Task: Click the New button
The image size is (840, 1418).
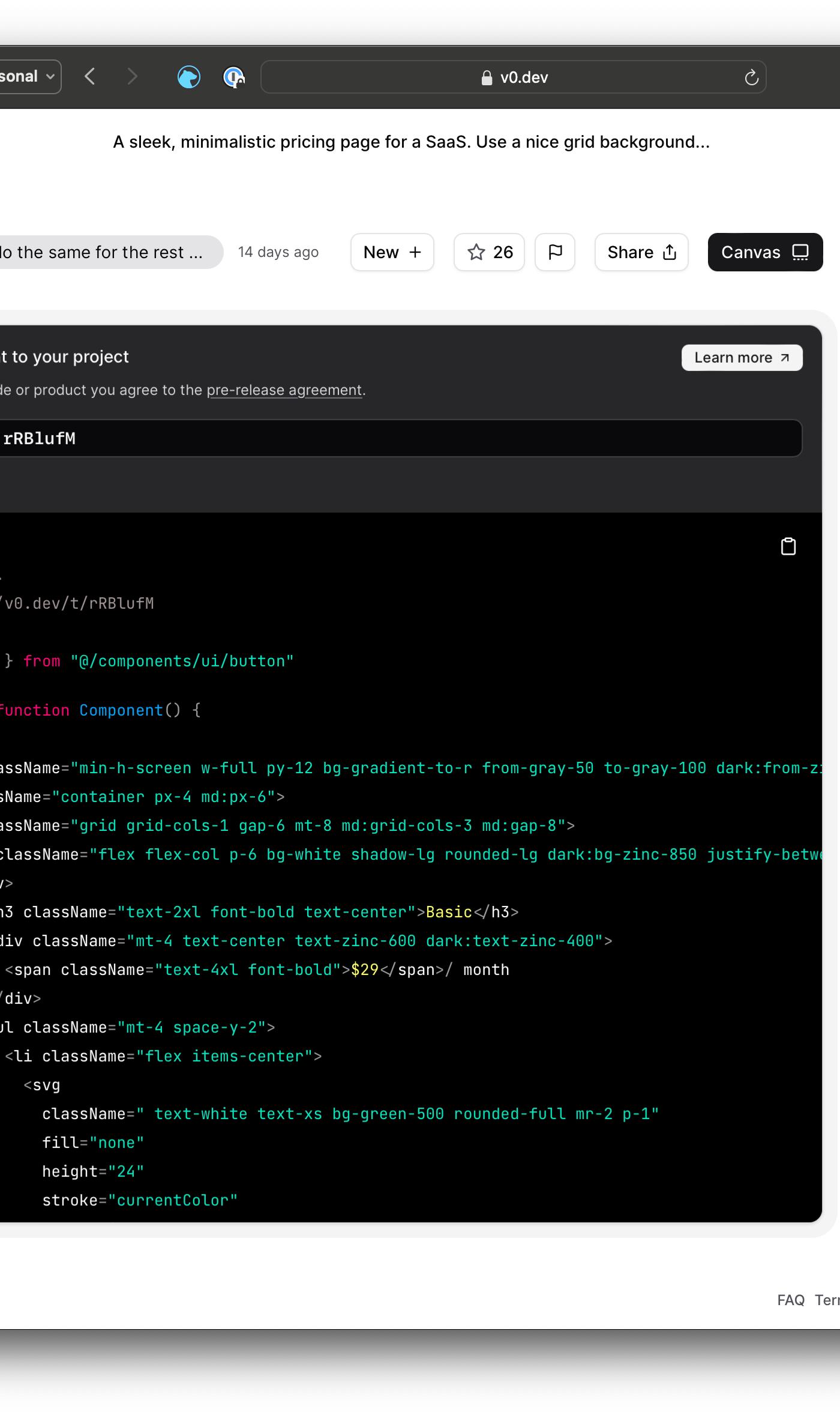Action: pos(392,252)
